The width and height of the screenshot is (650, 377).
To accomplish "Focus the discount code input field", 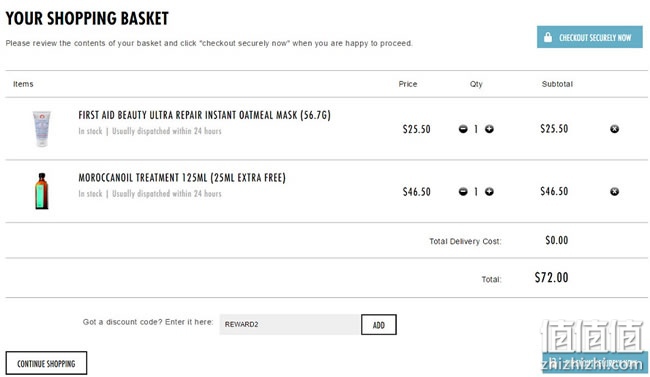I will [x=290, y=324].
